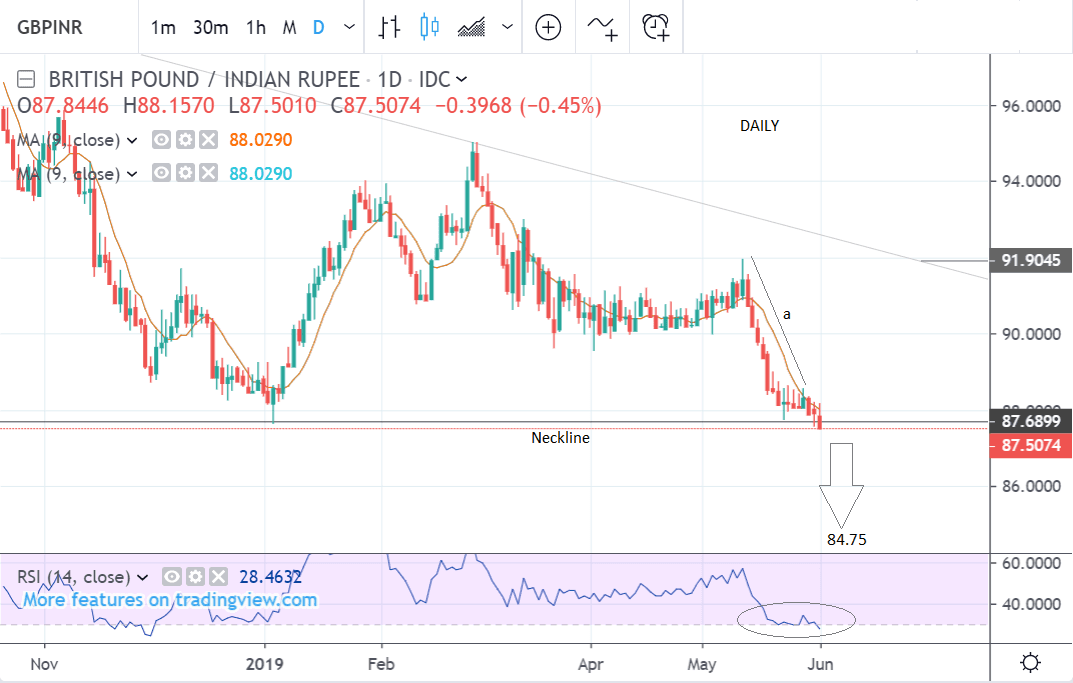The image size is (1073, 683).
Task: Click the 87.6899 price axis label
Action: [1031, 421]
